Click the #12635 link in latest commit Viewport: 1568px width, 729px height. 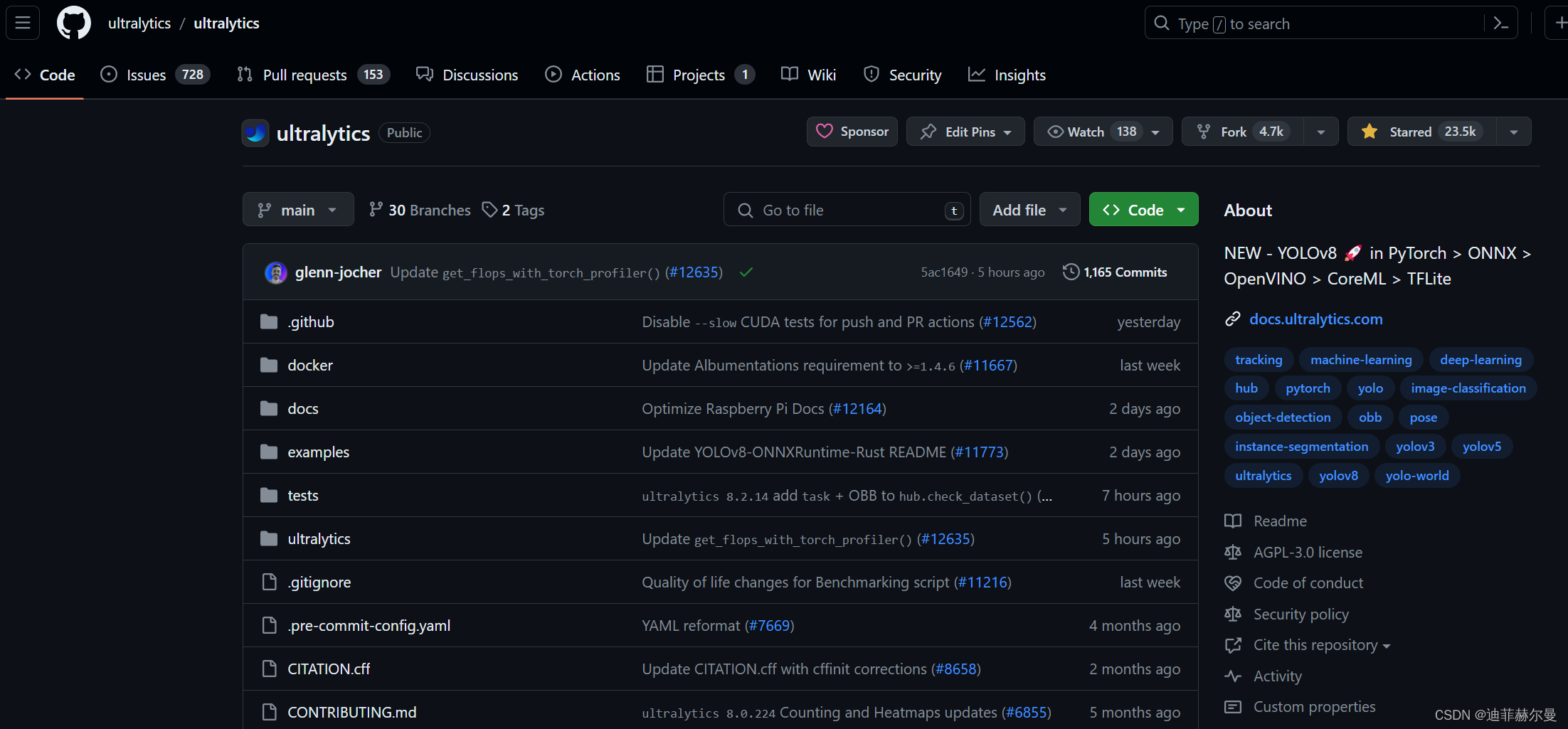[x=694, y=272]
